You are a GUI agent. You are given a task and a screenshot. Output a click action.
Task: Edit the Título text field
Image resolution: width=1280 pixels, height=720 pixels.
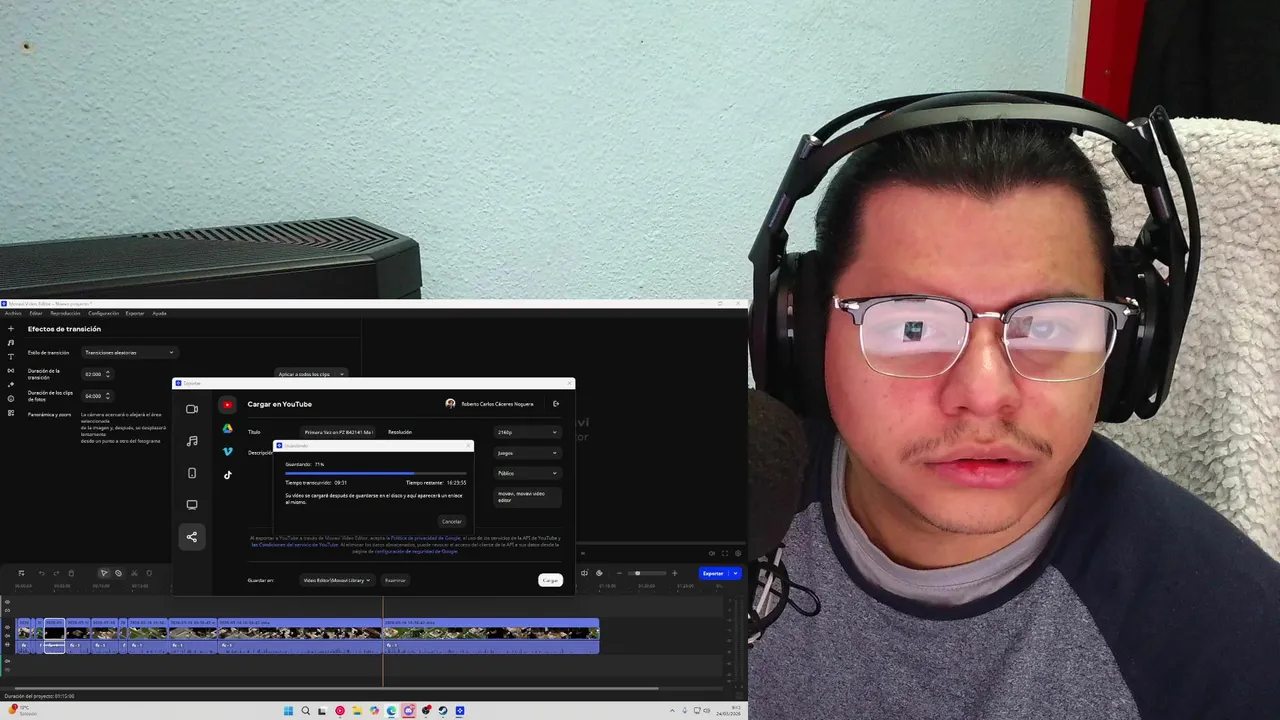click(337, 432)
